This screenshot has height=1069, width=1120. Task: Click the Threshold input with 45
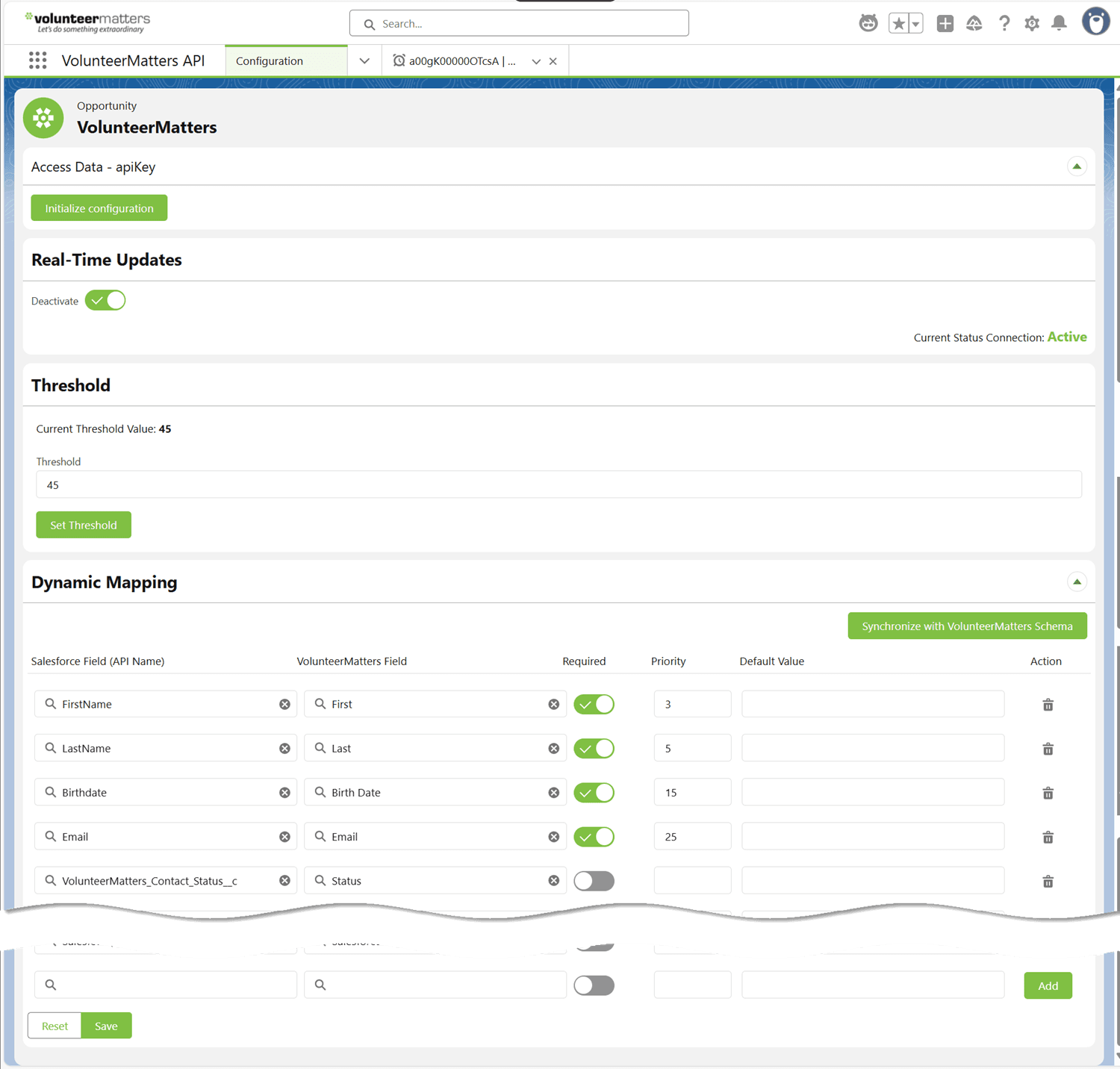coord(559,484)
